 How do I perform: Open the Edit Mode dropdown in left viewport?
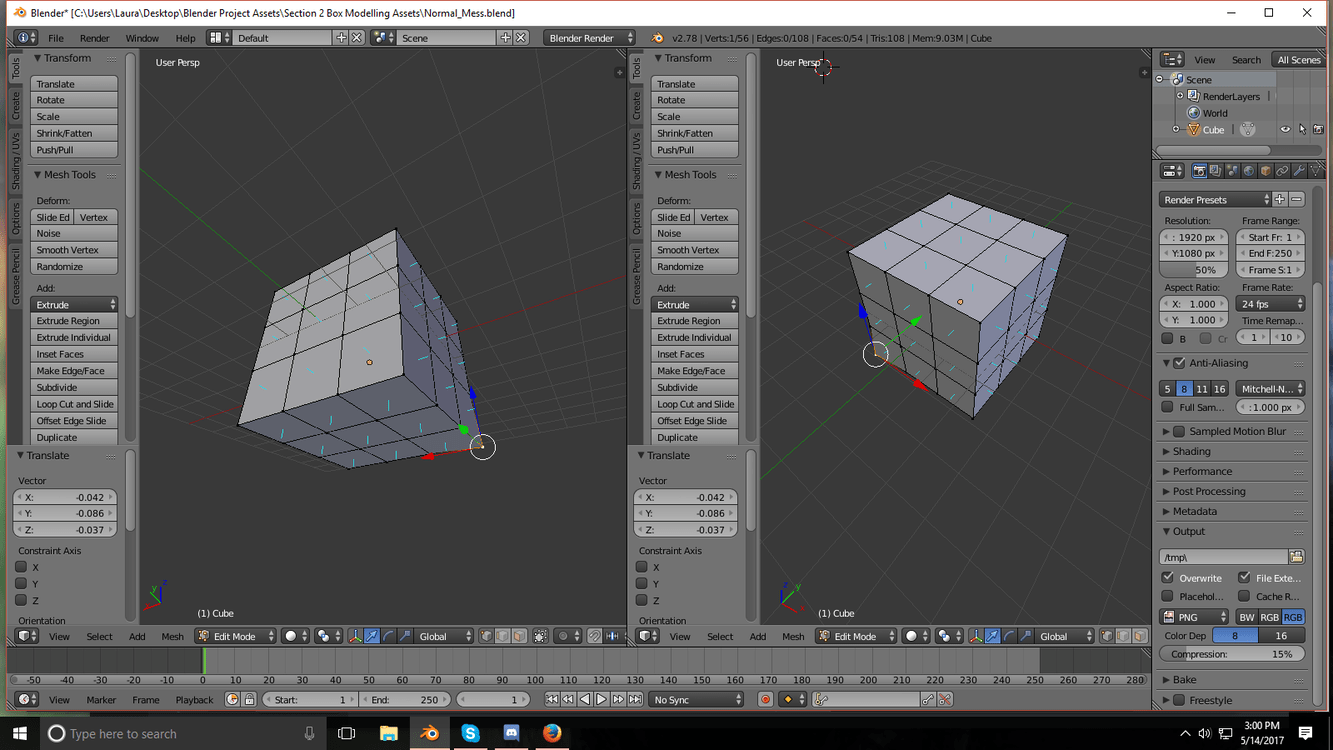[x=235, y=636]
